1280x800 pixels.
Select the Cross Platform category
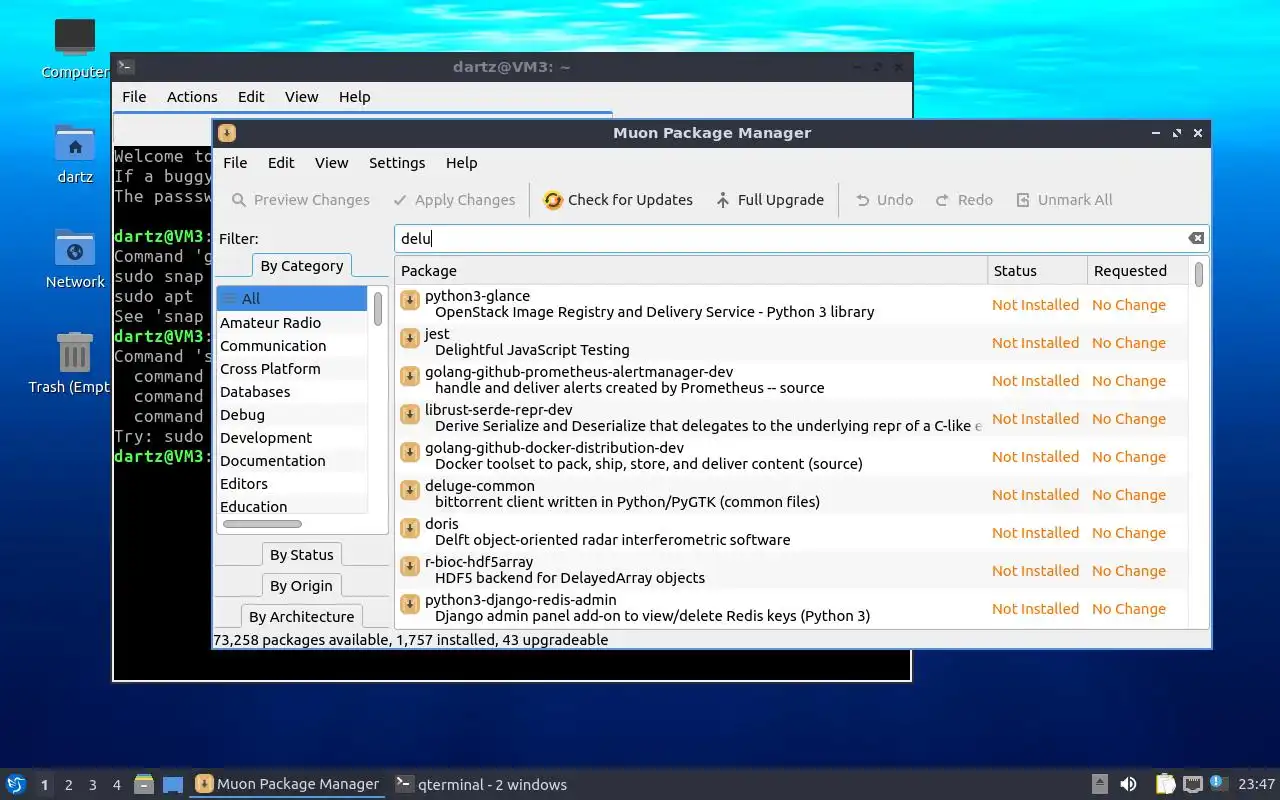(293, 369)
